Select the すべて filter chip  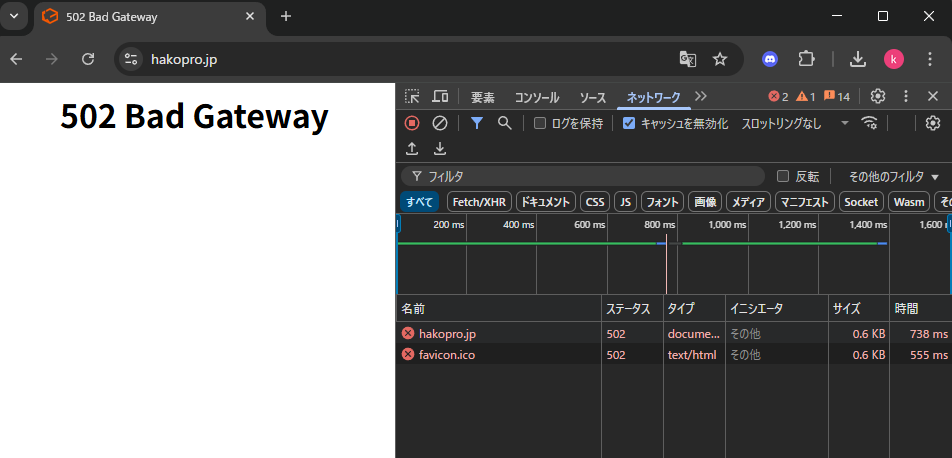tap(420, 202)
